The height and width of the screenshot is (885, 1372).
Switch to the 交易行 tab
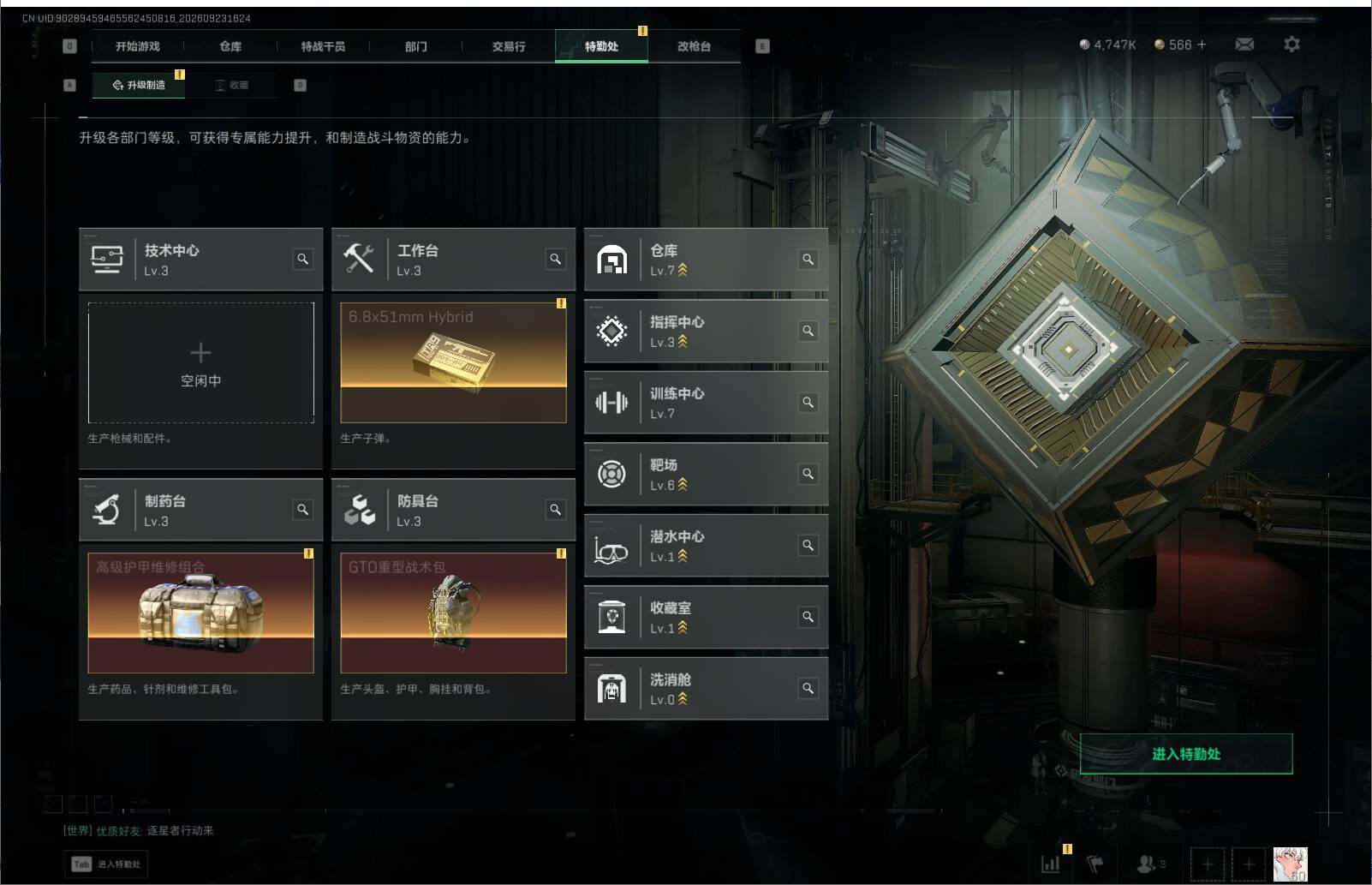(x=509, y=46)
